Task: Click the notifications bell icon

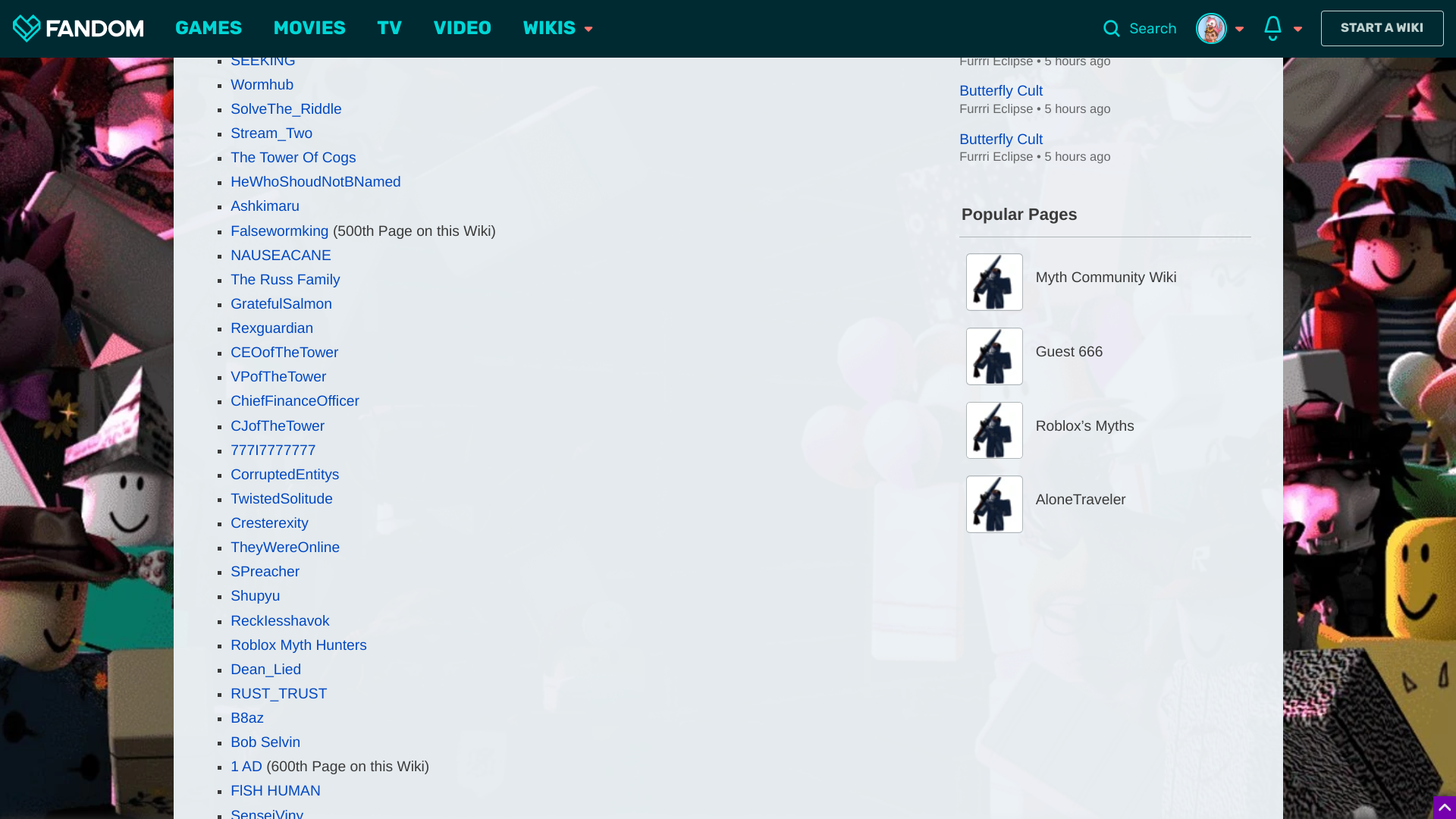Action: click(1272, 28)
